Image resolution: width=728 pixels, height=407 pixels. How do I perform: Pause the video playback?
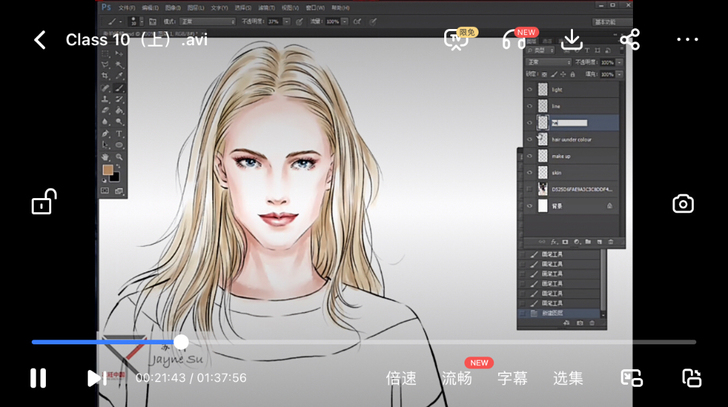click(x=38, y=378)
